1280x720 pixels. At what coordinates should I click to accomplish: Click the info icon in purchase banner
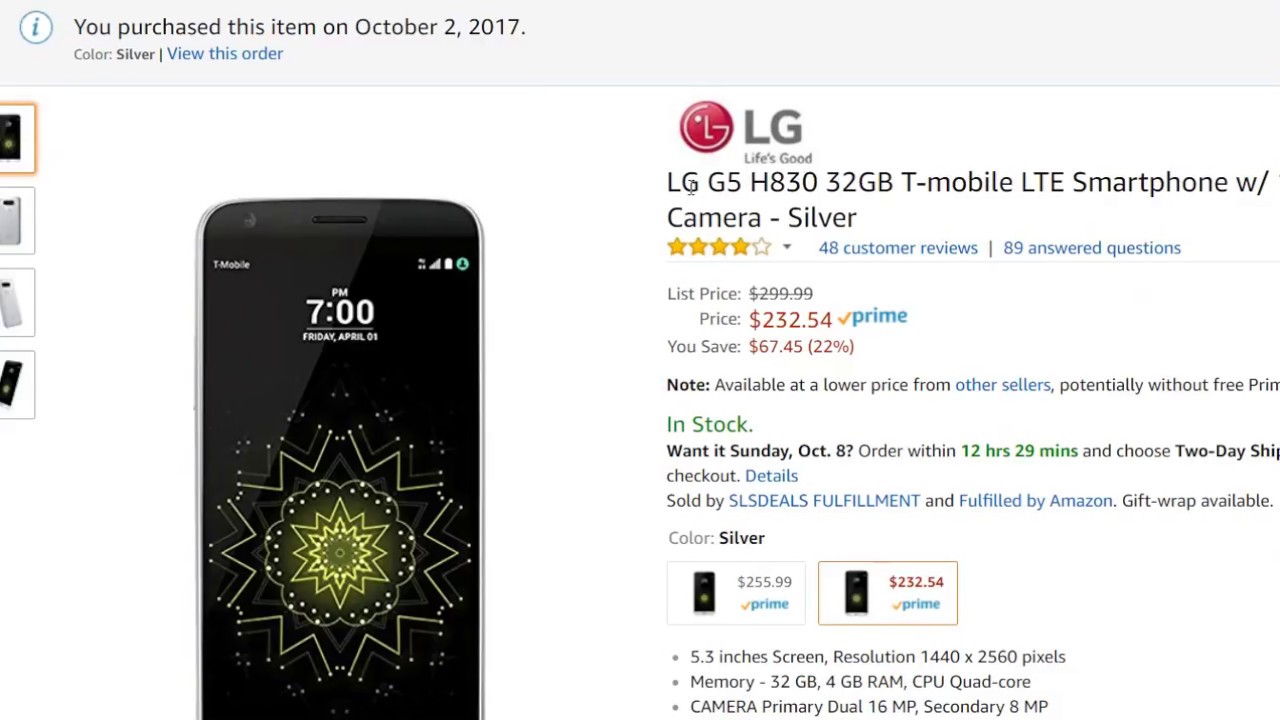[x=36, y=27]
